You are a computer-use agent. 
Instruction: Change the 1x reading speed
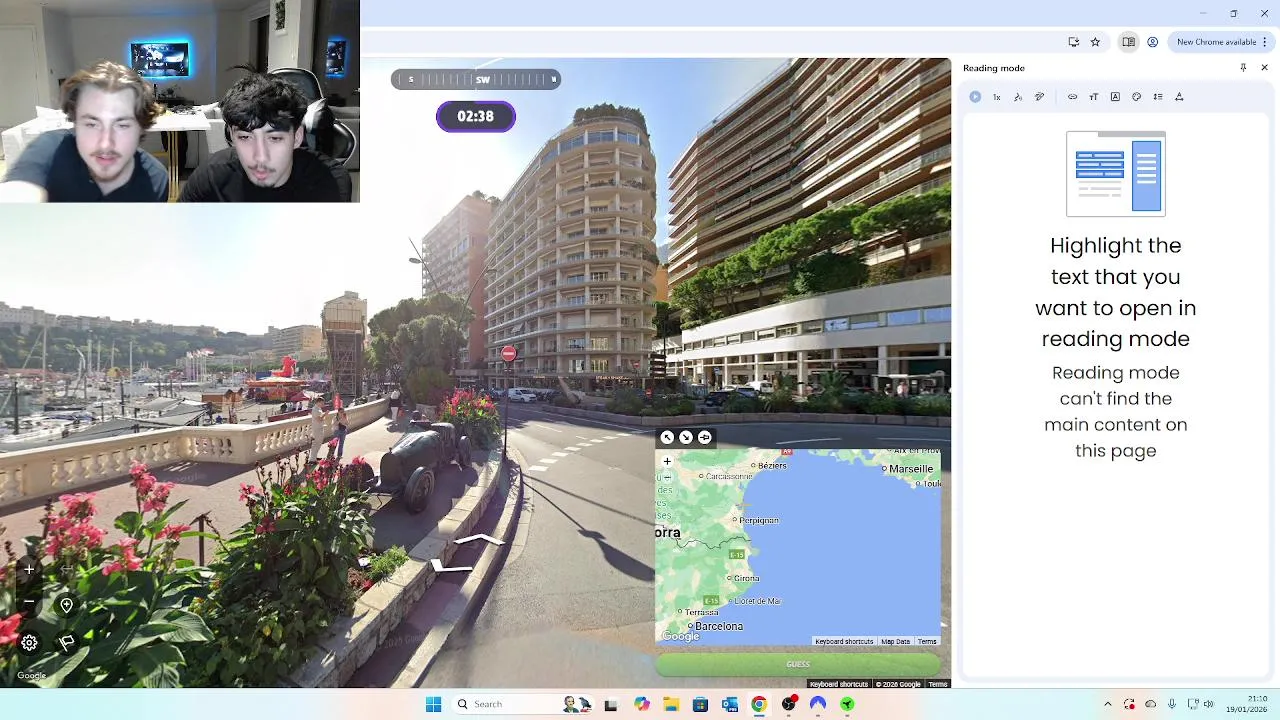click(996, 97)
